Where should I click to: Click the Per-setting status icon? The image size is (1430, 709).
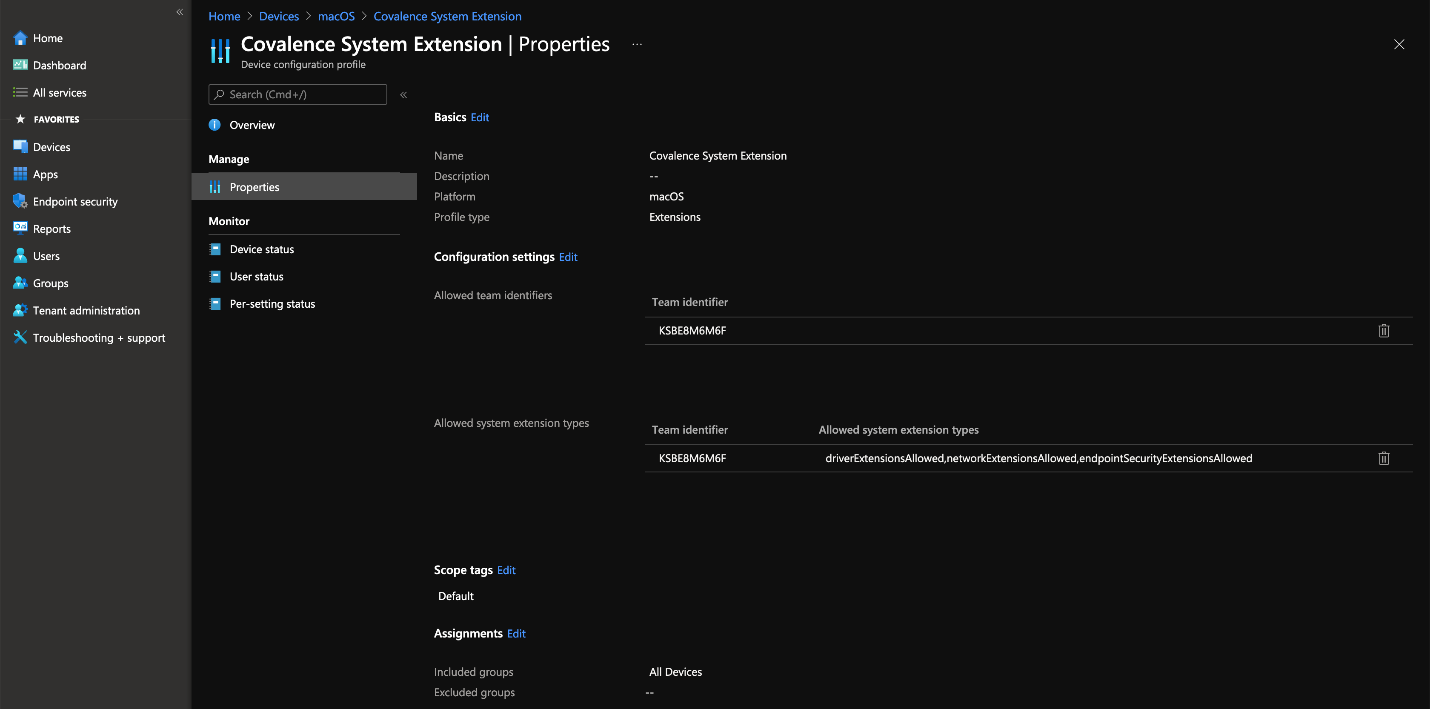(x=214, y=303)
